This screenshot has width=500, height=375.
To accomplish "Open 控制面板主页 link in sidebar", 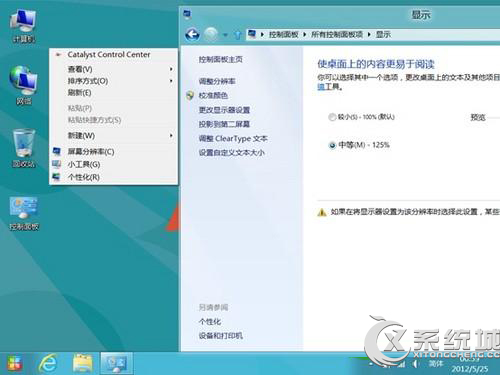I will pos(220,59).
